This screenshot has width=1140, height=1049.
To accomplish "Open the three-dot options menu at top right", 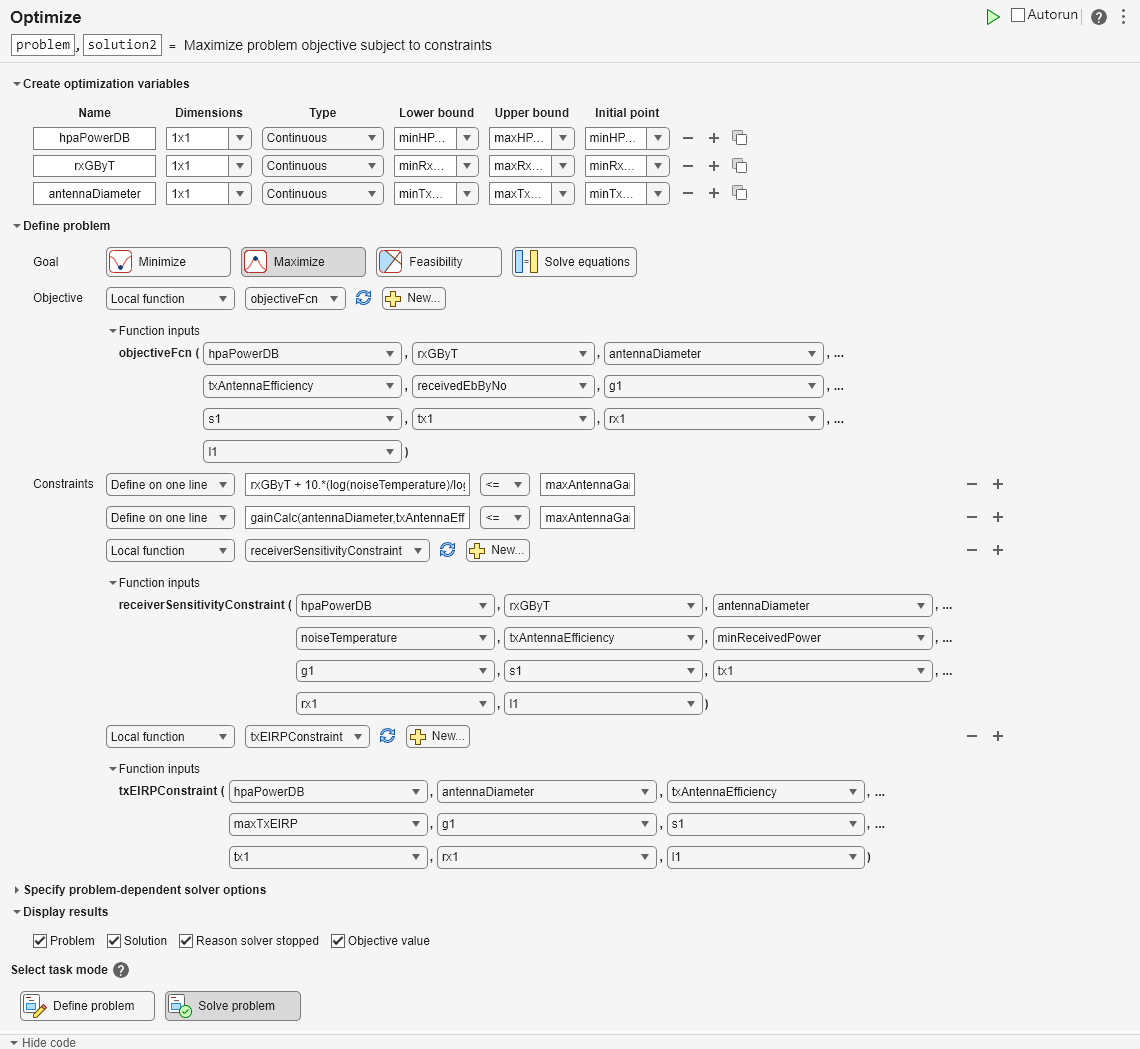I will pos(1123,17).
